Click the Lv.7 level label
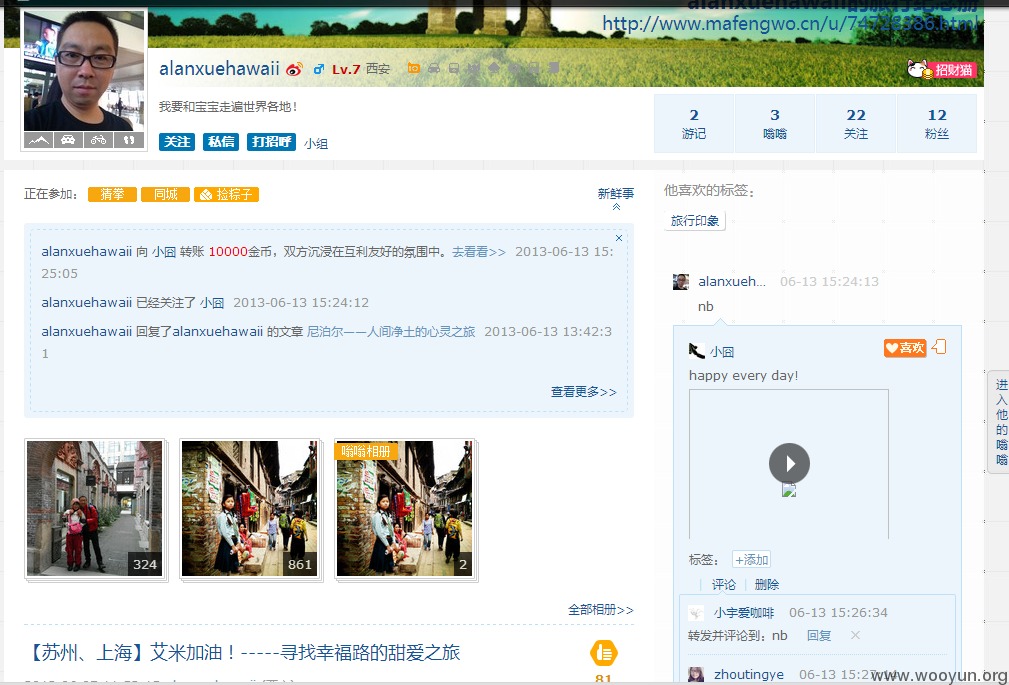This screenshot has height=685, width=1009. (x=346, y=70)
